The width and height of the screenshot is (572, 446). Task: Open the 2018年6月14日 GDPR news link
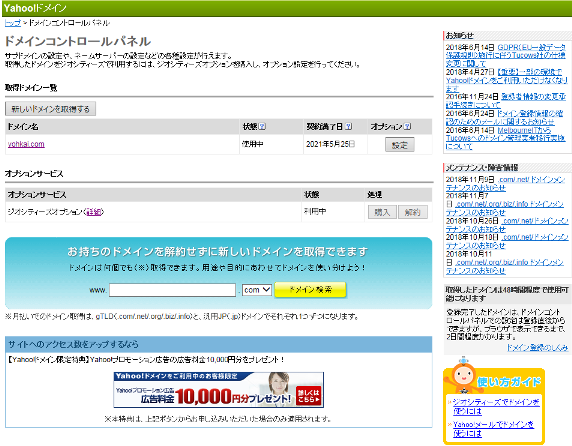[506, 55]
